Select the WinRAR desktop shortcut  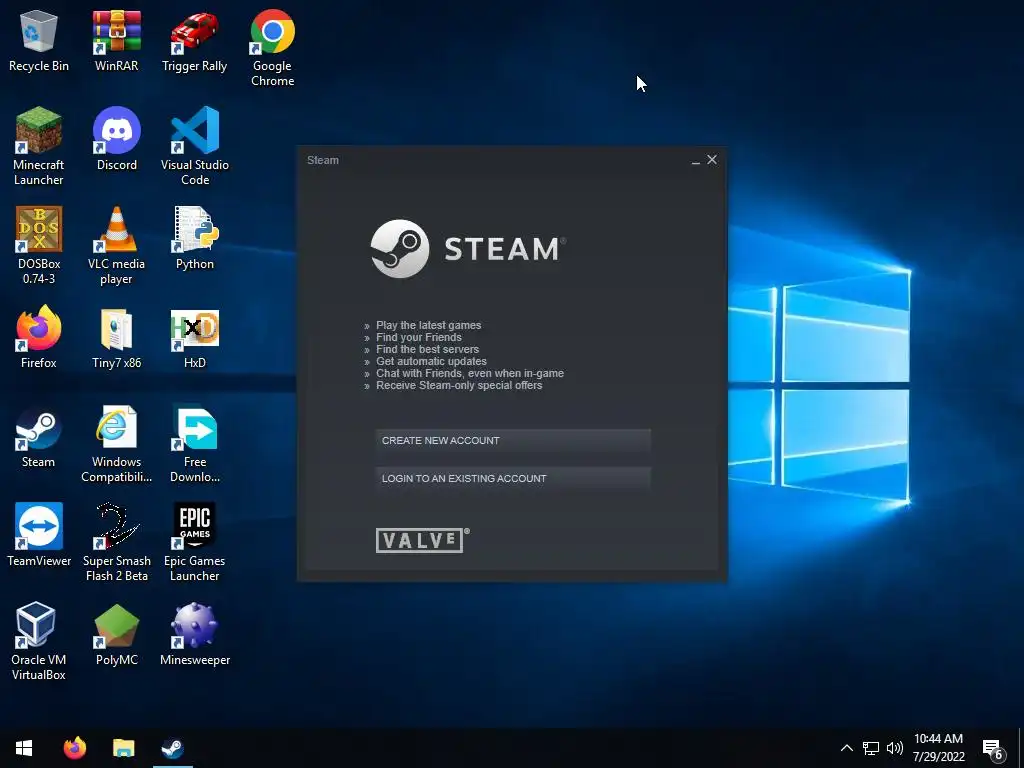point(116,40)
